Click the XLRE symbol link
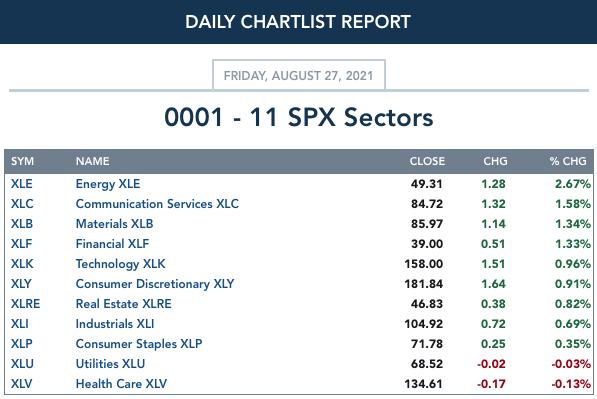Viewport: 597px width, 399px height. [26, 304]
